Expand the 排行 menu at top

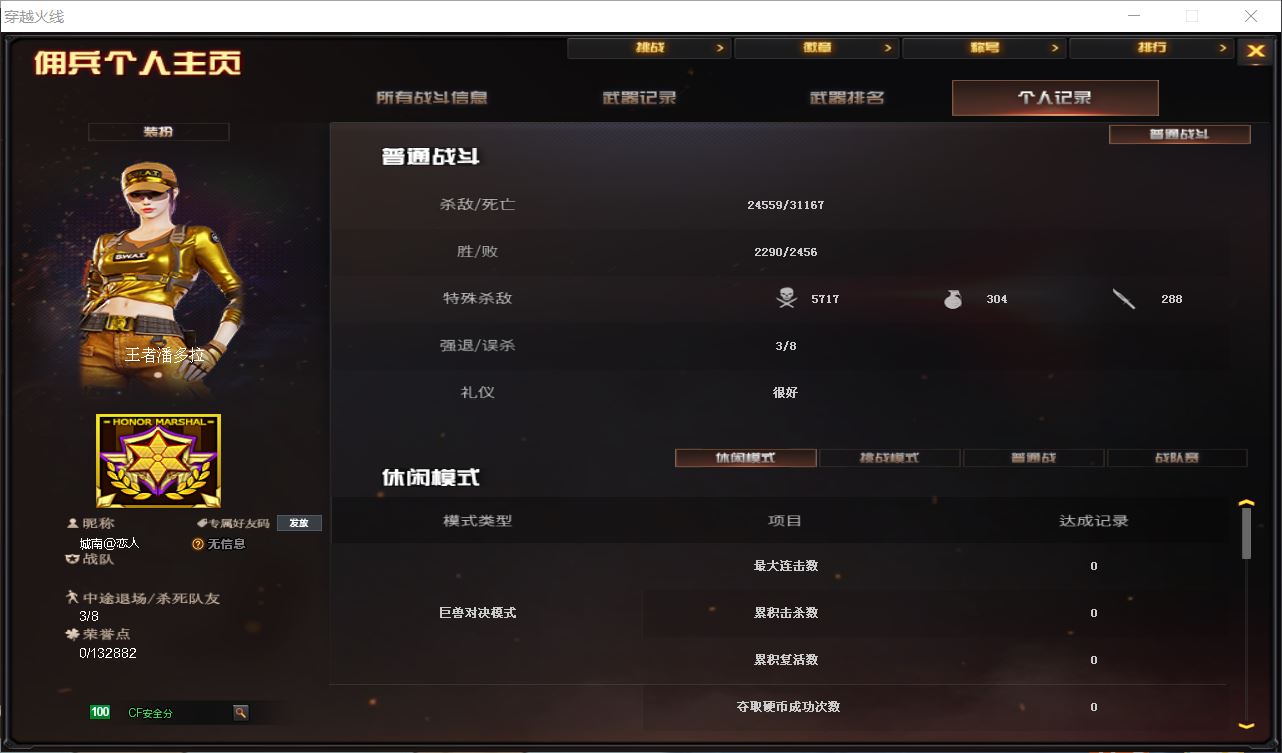[x=1150, y=48]
